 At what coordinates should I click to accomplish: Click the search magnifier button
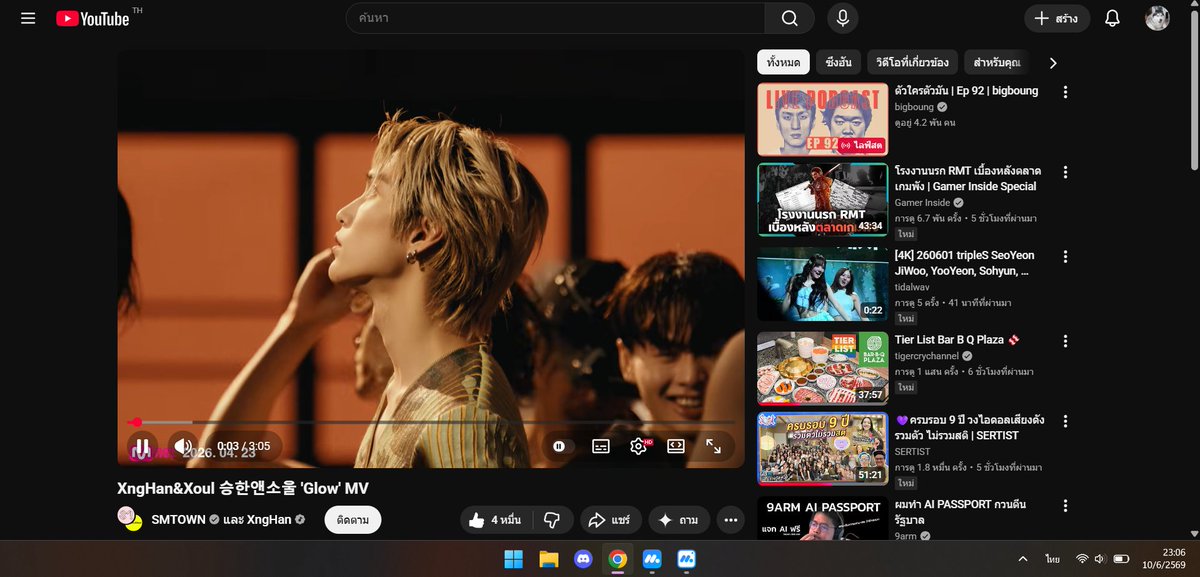point(790,18)
